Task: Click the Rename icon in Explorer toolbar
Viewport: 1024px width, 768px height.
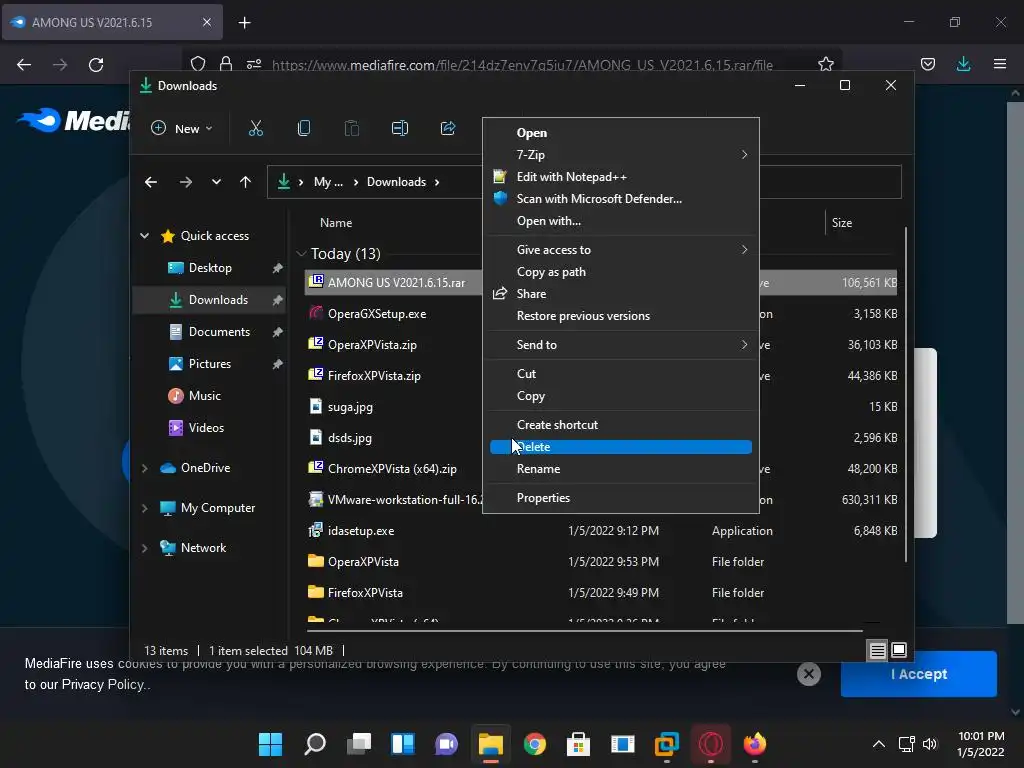Action: tap(400, 129)
